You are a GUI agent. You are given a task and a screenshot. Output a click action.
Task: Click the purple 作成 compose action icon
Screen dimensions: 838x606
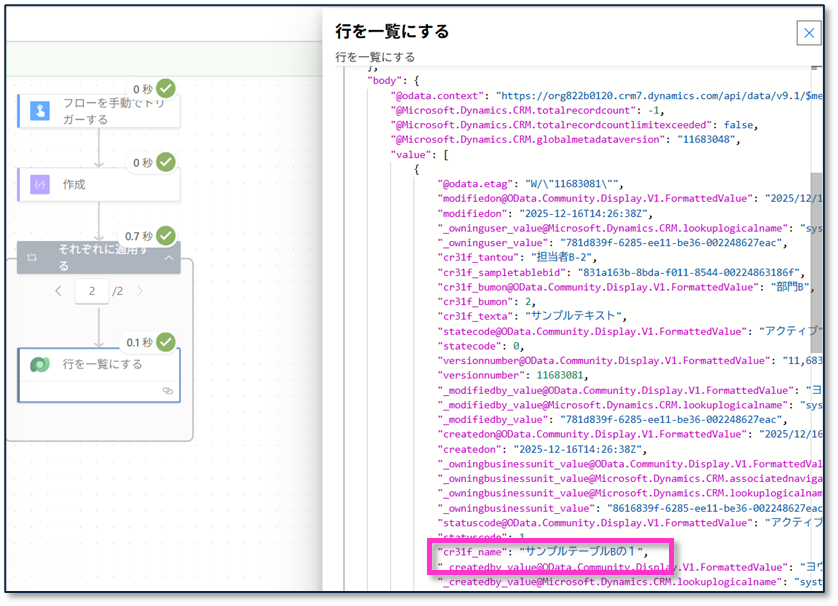(40, 185)
